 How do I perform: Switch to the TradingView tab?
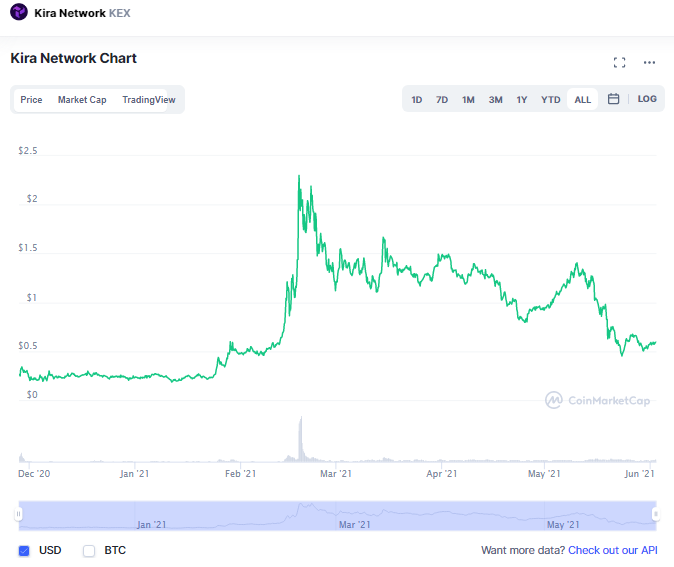[149, 100]
